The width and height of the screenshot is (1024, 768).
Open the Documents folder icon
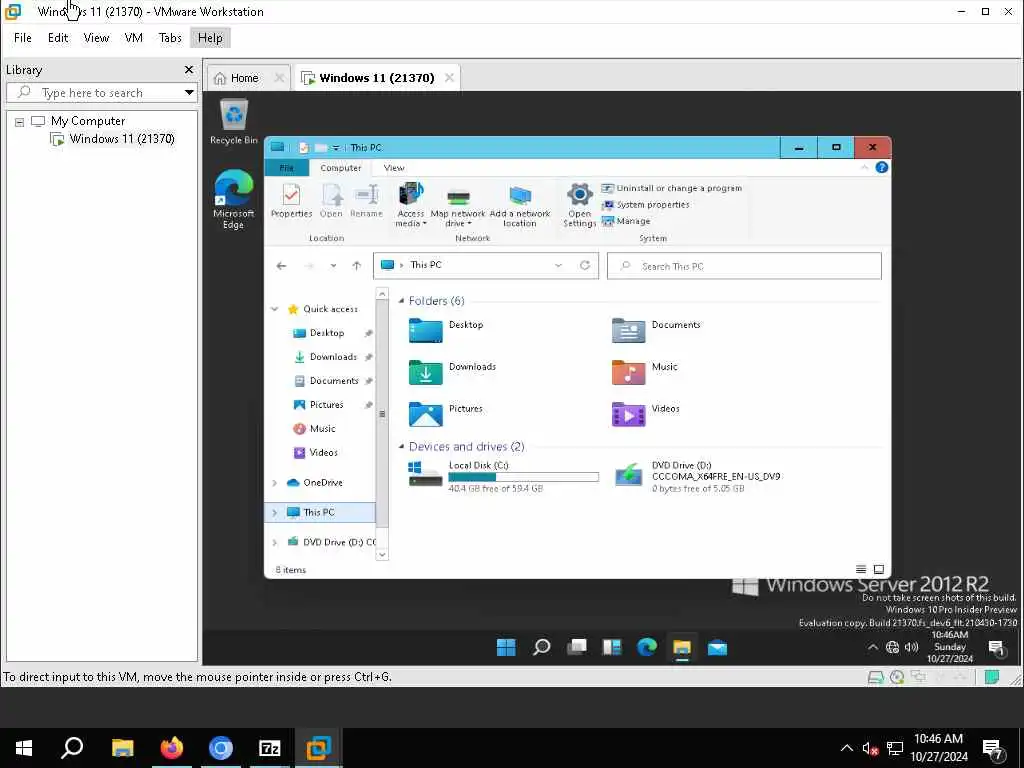628,330
